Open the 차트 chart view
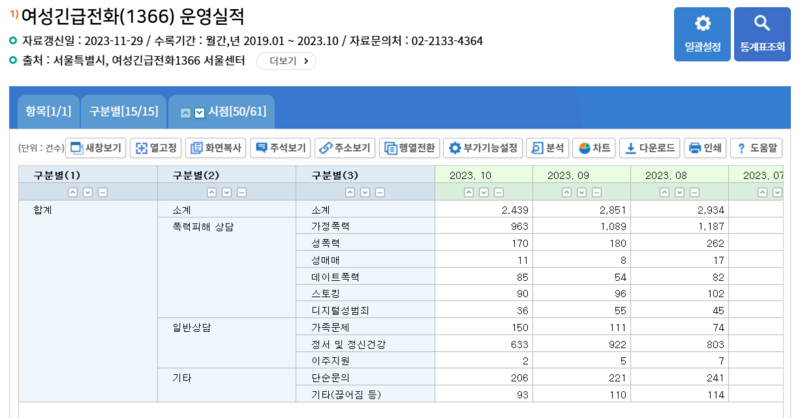800x418 pixels. 594,148
